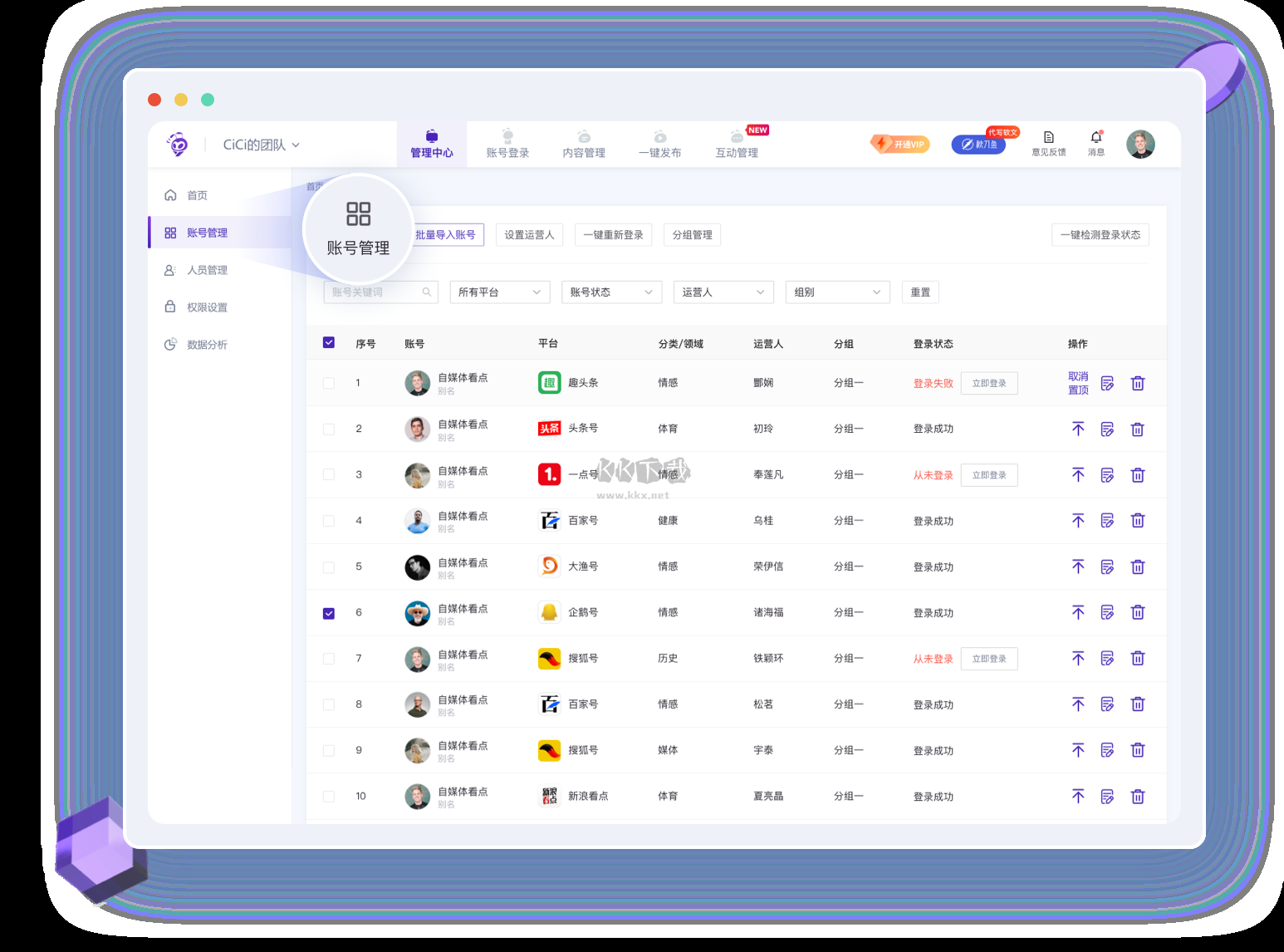Click 立即登录 for row 1

pos(988,383)
